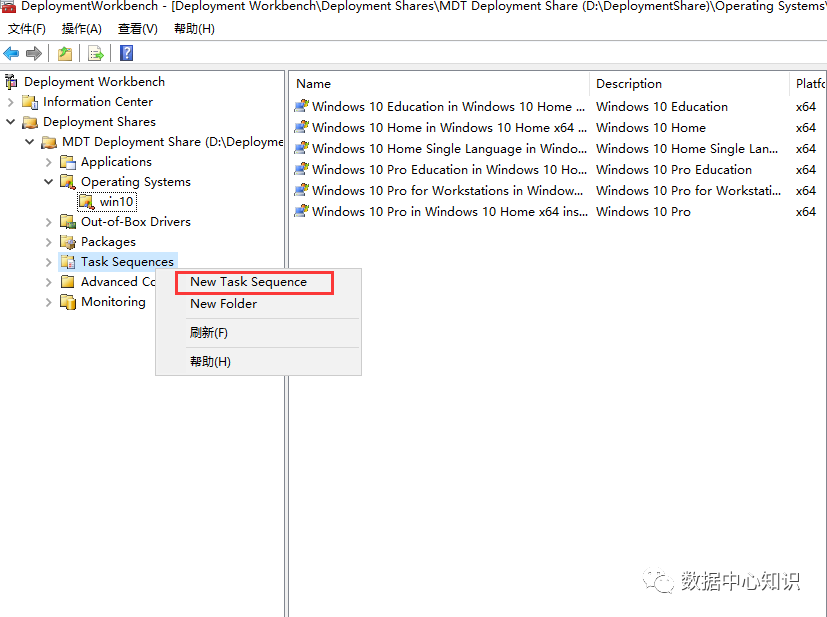Click the DeploymentWorkbench title bar app icon
Screen dimensions: 827x617
click(8, 6)
